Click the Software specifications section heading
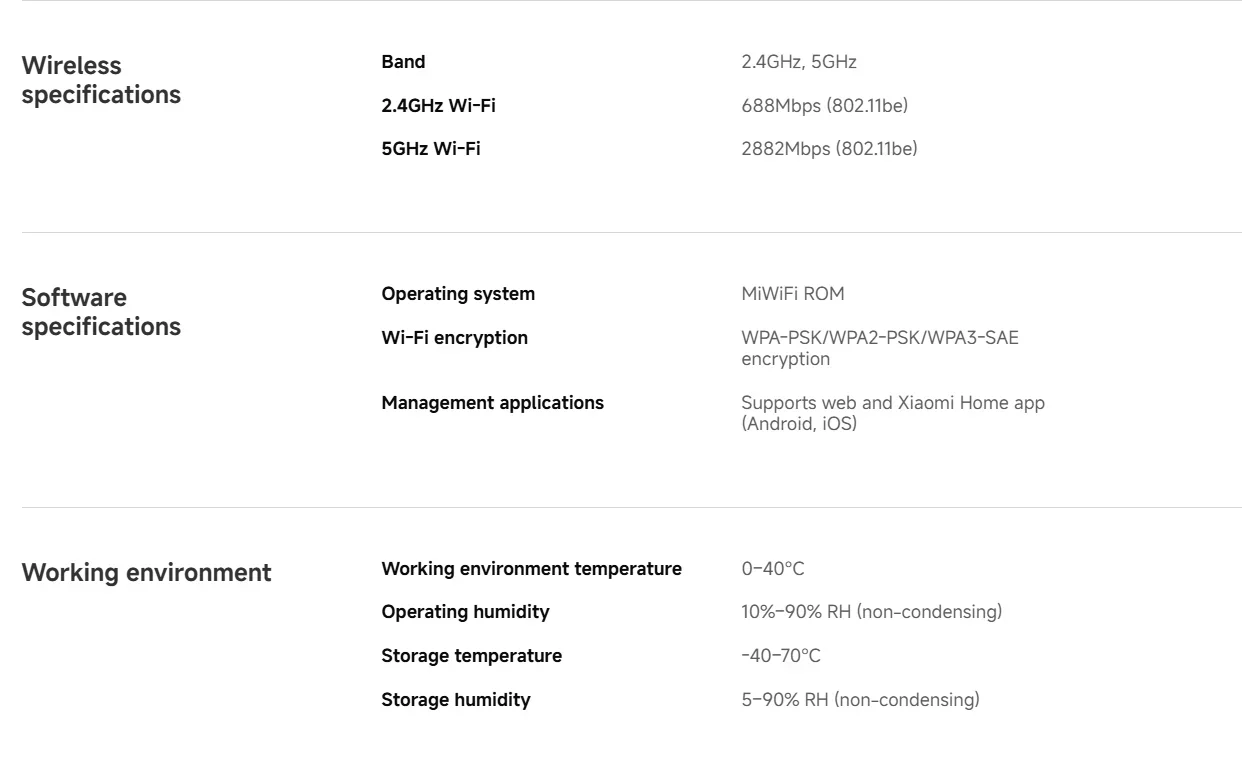This screenshot has height=776, width=1242. [101, 312]
